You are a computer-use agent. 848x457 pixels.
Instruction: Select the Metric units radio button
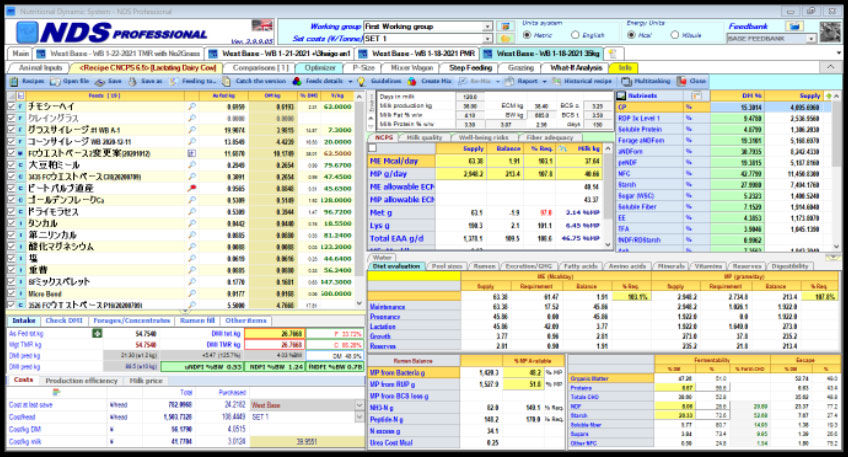(526, 35)
